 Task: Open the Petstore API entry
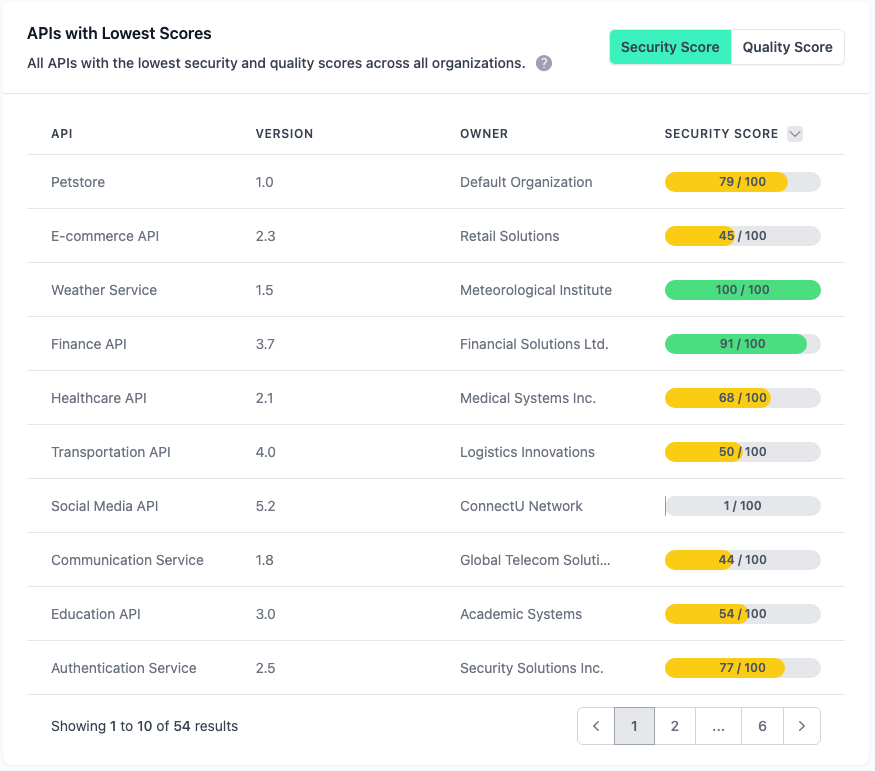coord(77,182)
